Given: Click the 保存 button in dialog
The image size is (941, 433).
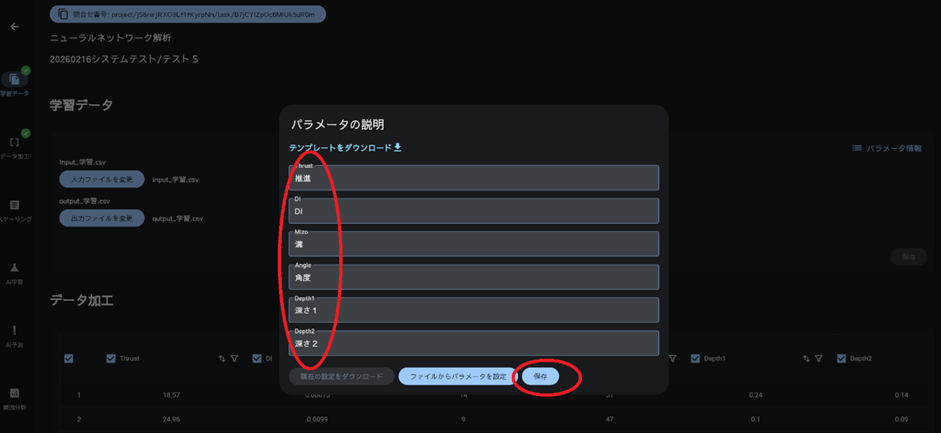Looking at the screenshot, I should point(540,377).
